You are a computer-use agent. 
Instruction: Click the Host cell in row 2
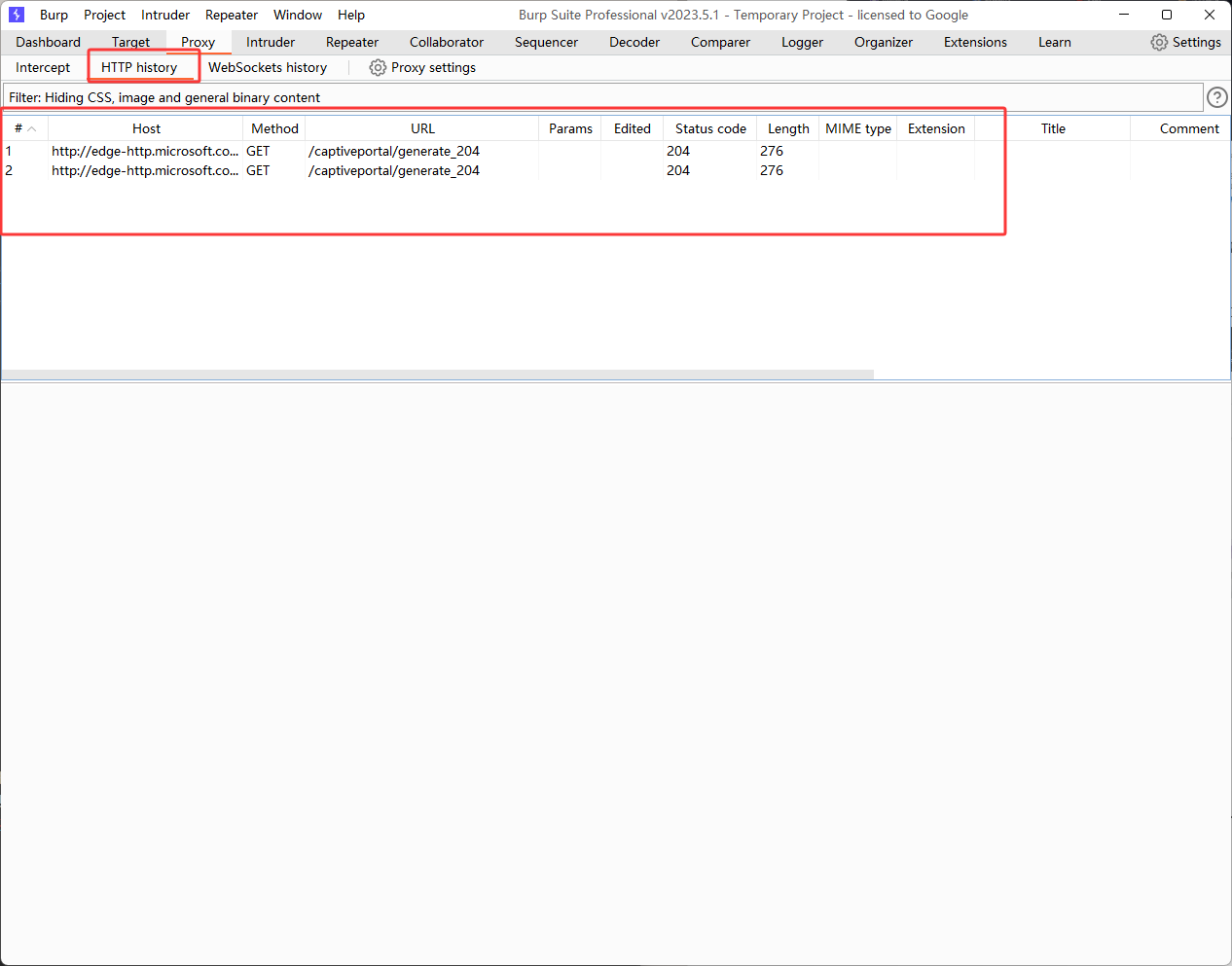pyautogui.click(x=145, y=170)
